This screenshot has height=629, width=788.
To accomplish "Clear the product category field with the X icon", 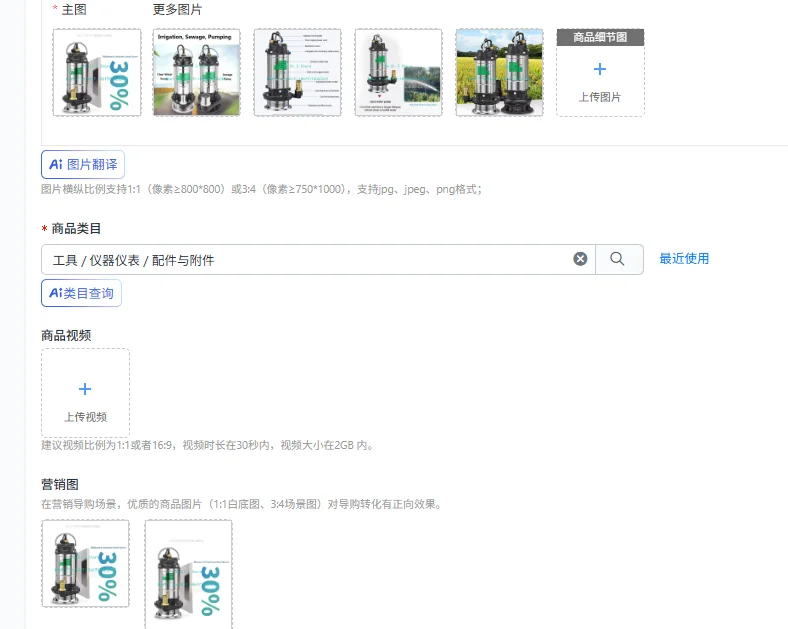I will pos(580,259).
